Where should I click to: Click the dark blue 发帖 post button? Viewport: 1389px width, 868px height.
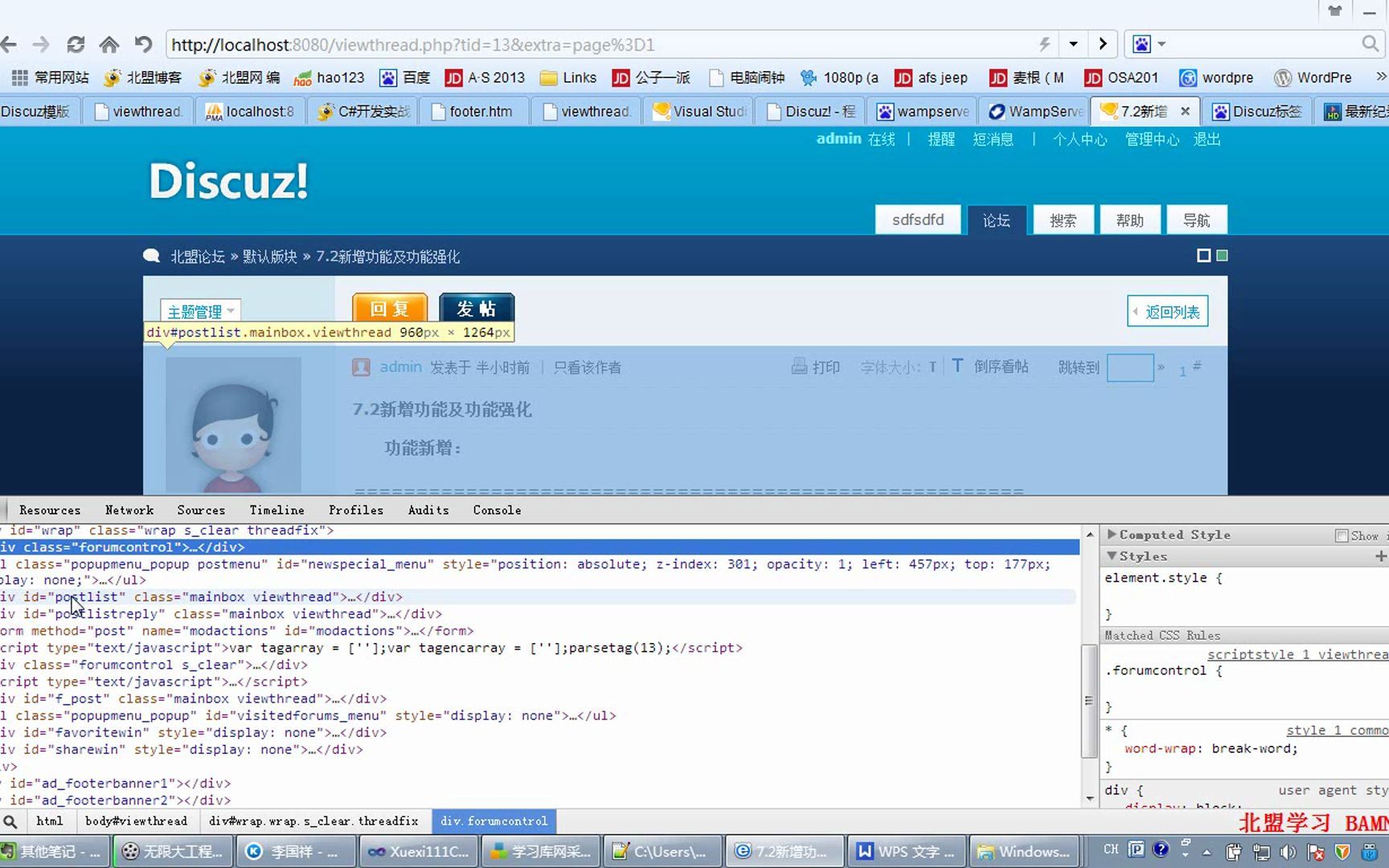tap(477, 309)
